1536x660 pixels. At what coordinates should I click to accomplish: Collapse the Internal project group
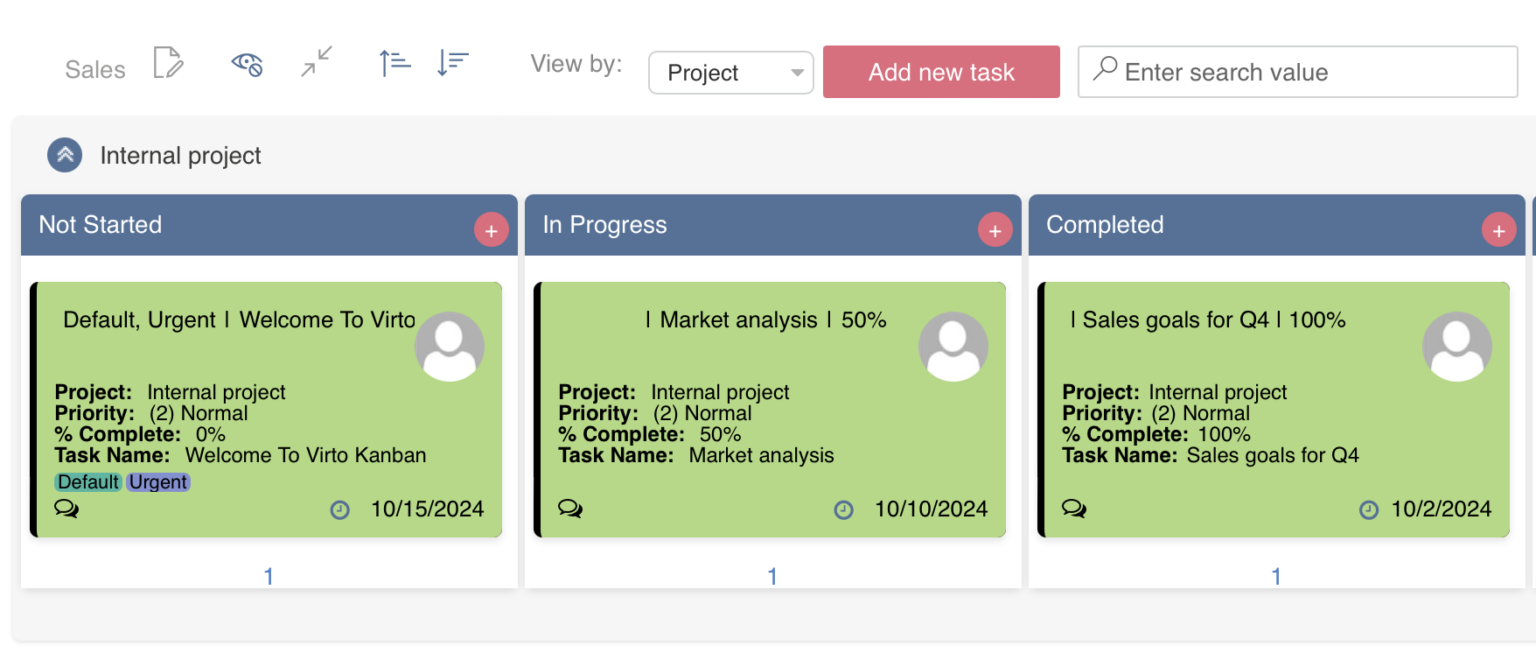click(x=64, y=155)
